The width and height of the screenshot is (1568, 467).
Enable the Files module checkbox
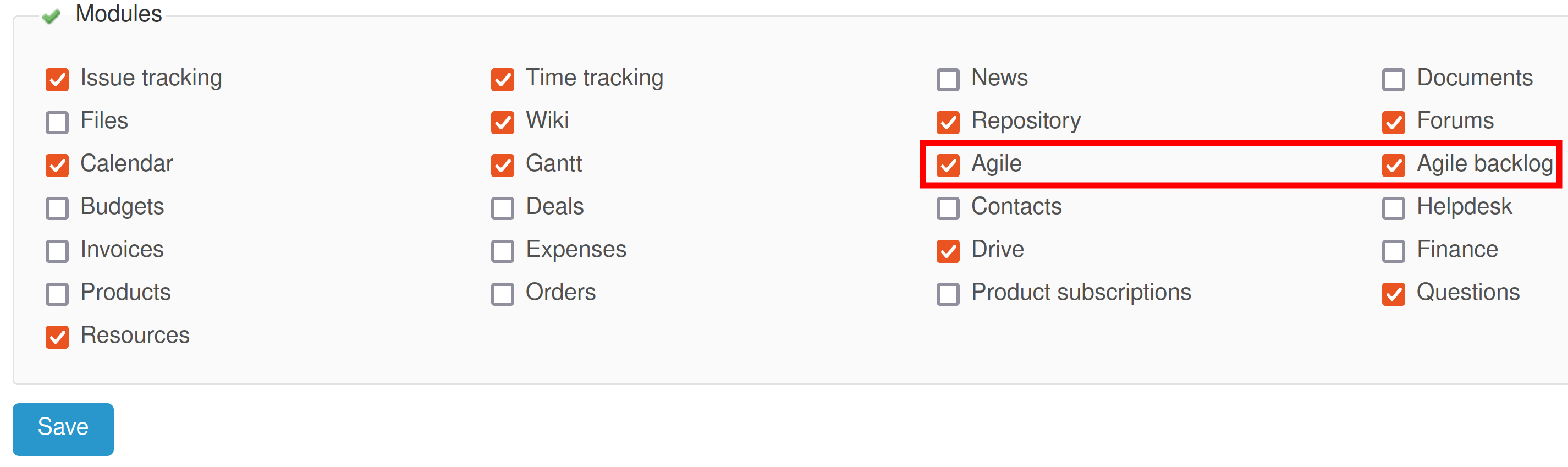(x=57, y=122)
